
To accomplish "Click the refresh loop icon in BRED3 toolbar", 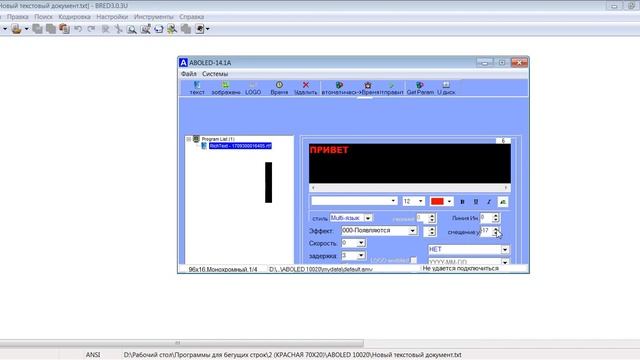I will 158,29.
